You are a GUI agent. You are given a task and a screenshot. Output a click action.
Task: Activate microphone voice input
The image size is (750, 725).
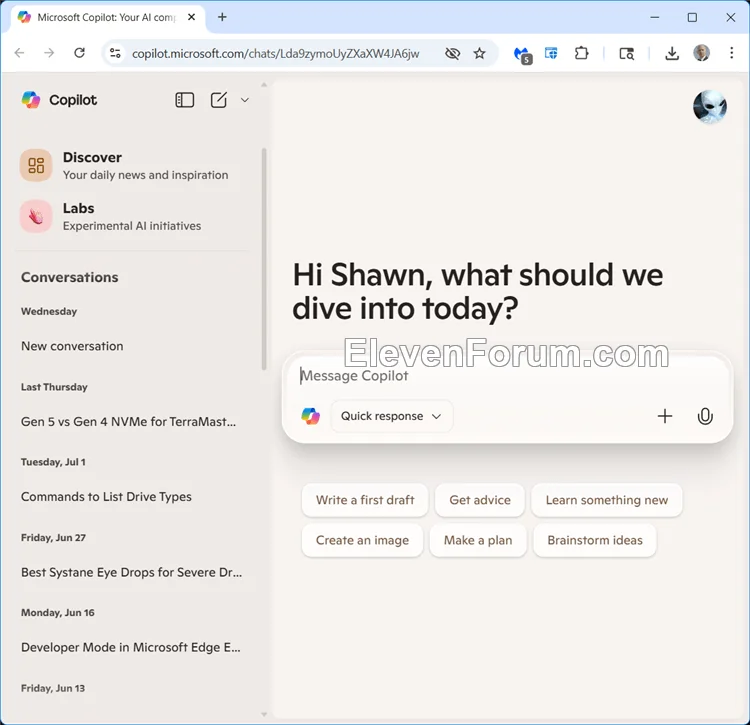point(705,416)
